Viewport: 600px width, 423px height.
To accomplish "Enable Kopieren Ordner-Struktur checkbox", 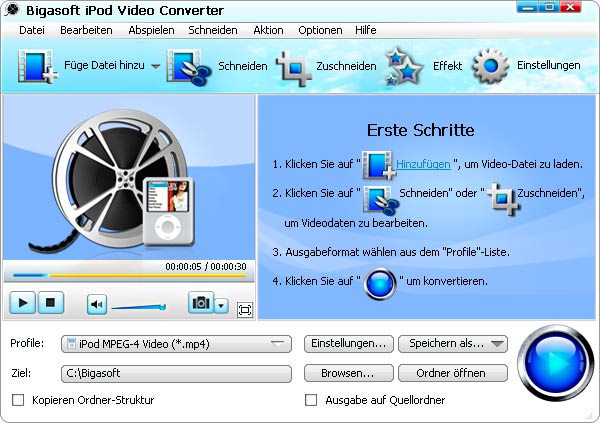I will coord(18,400).
